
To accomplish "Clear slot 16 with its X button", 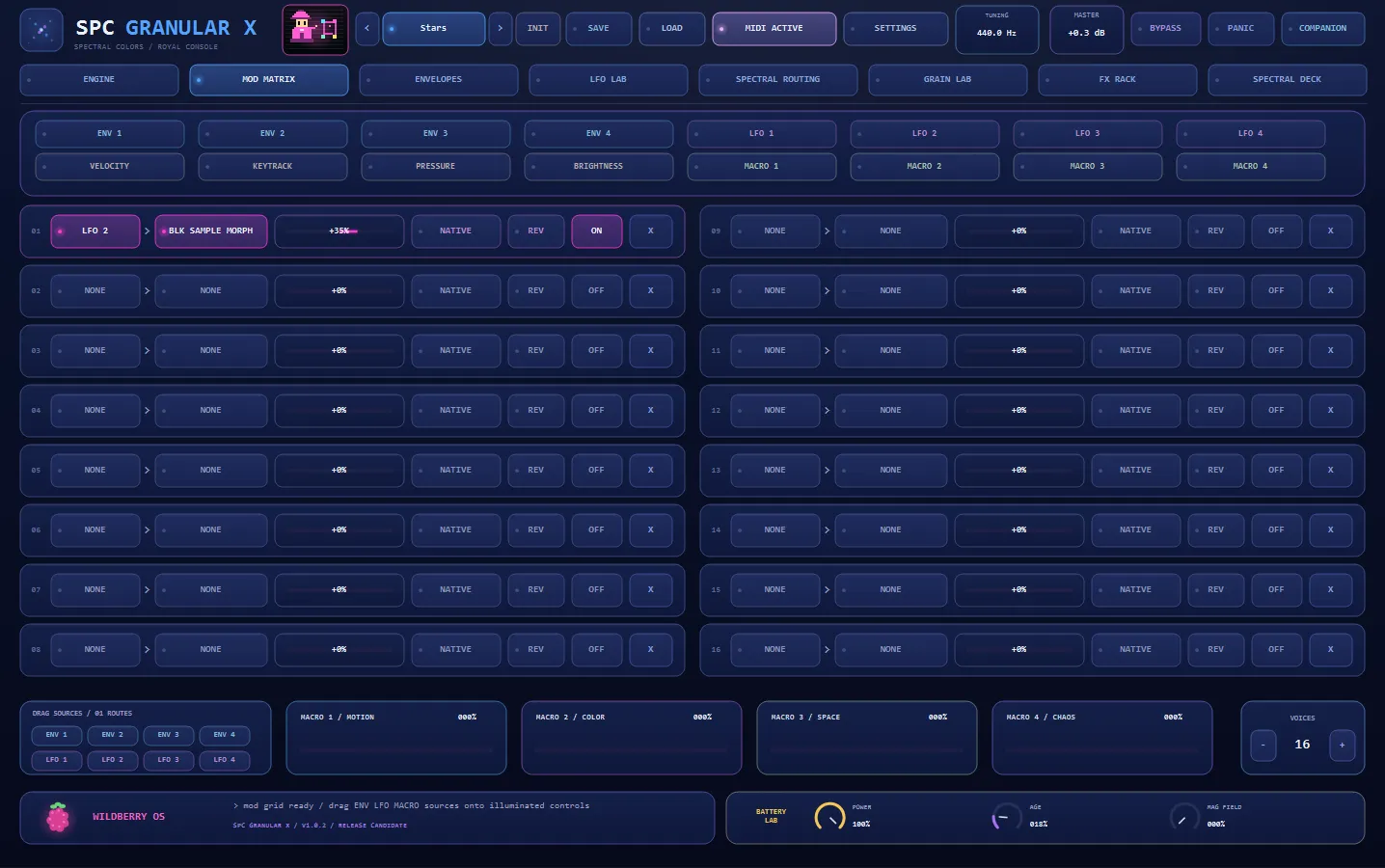I will point(1331,650).
